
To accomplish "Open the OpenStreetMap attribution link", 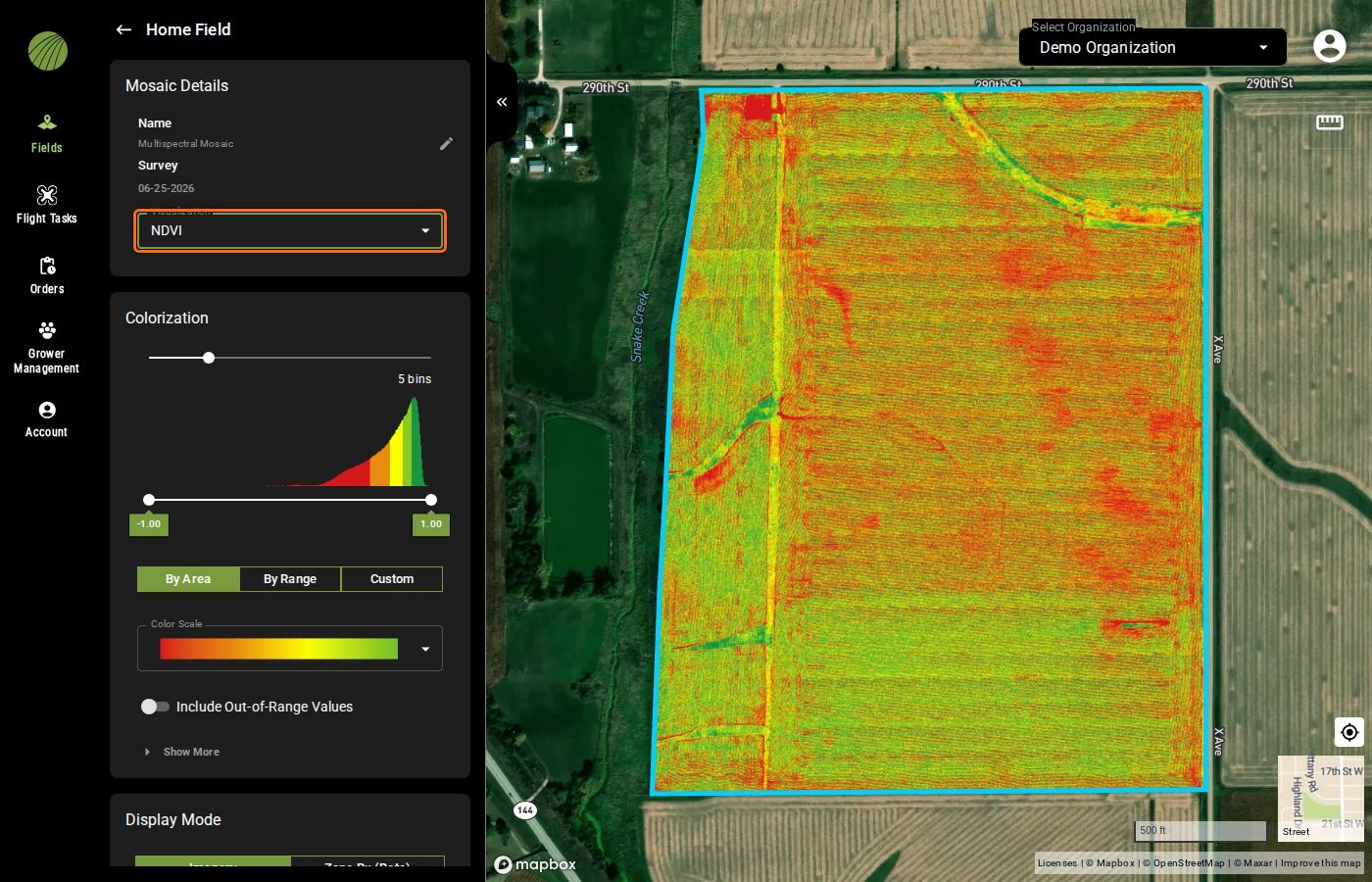I will pyautogui.click(x=1184, y=863).
